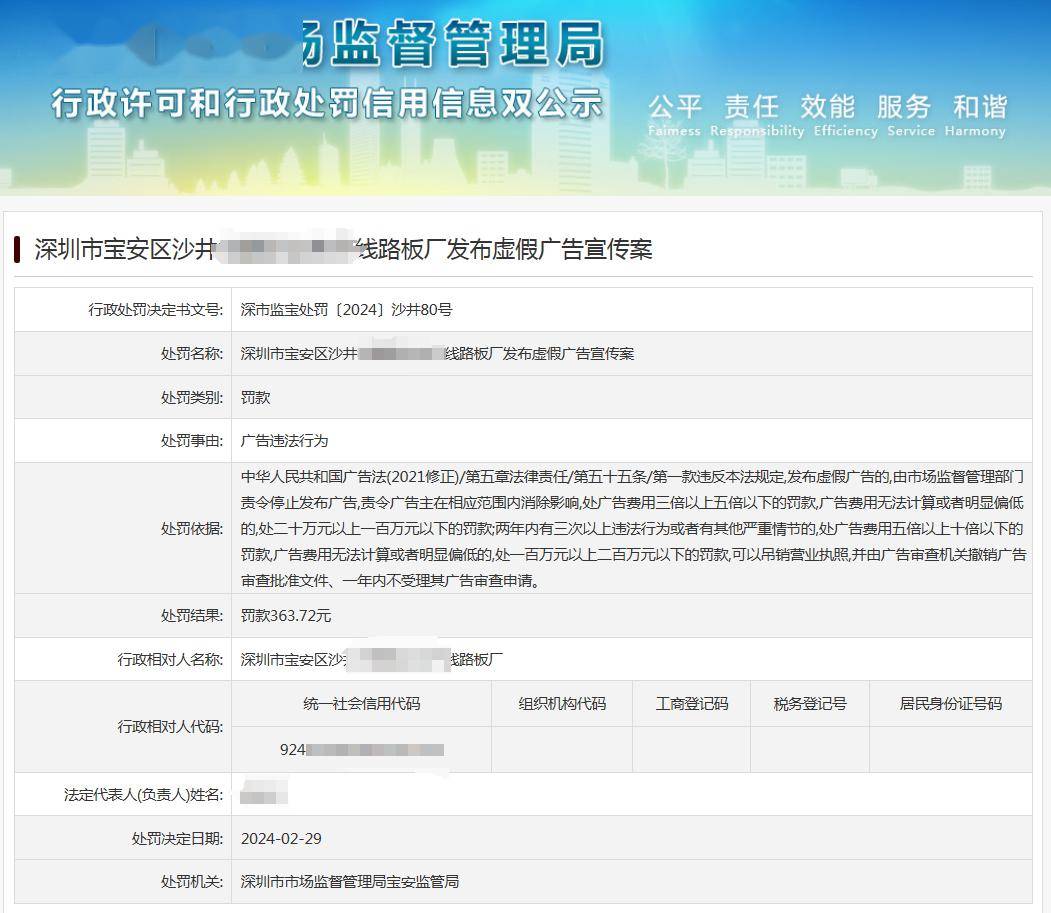Screen dimensions: 1051x913
Task: Click the legal basis paragraph starting 中华人民共和国广告法
Action: (x=633, y=528)
